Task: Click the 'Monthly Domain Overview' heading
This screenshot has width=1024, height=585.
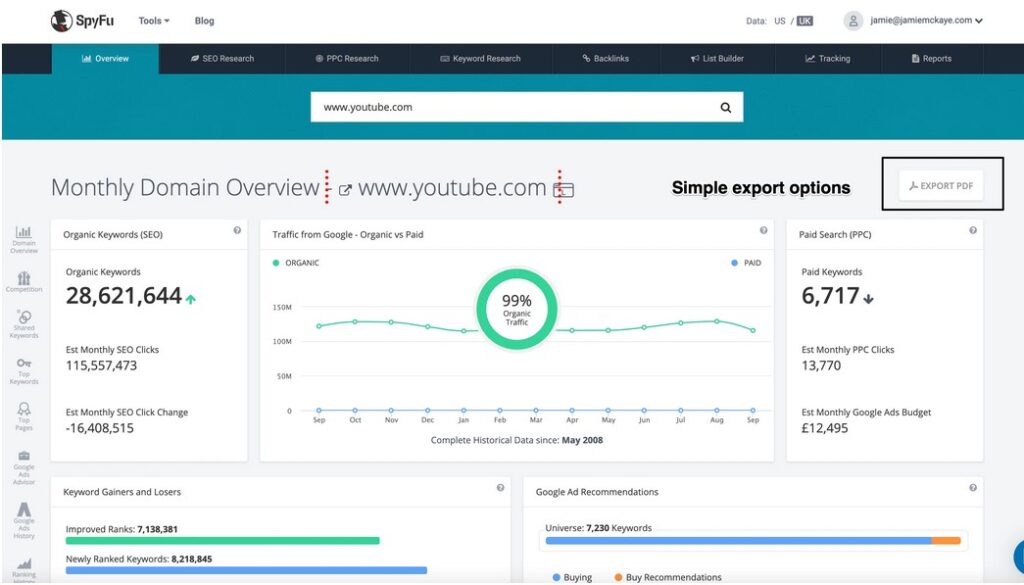Action: pos(185,187)
